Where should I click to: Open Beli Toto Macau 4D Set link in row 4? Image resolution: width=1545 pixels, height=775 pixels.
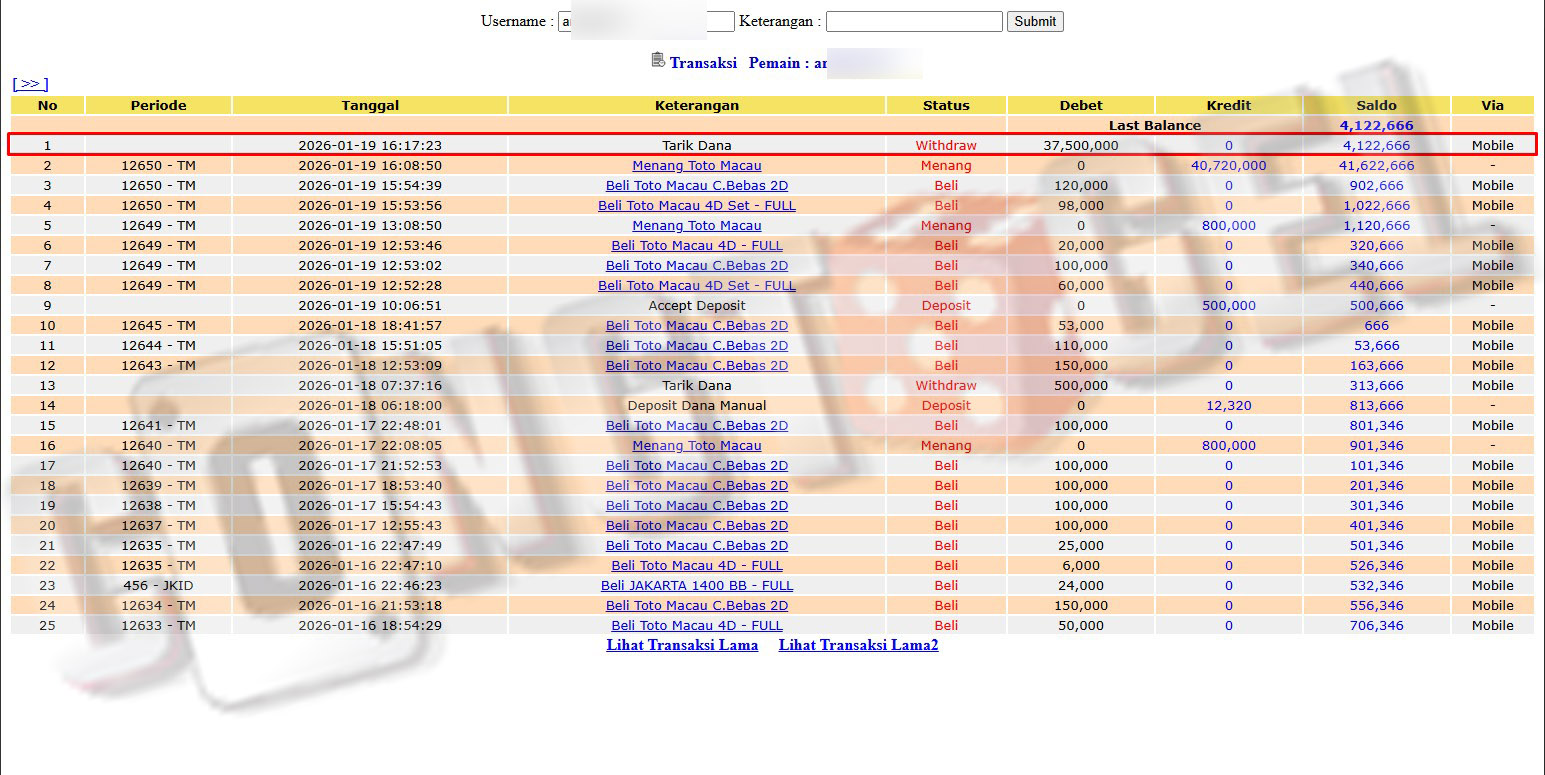696,206
